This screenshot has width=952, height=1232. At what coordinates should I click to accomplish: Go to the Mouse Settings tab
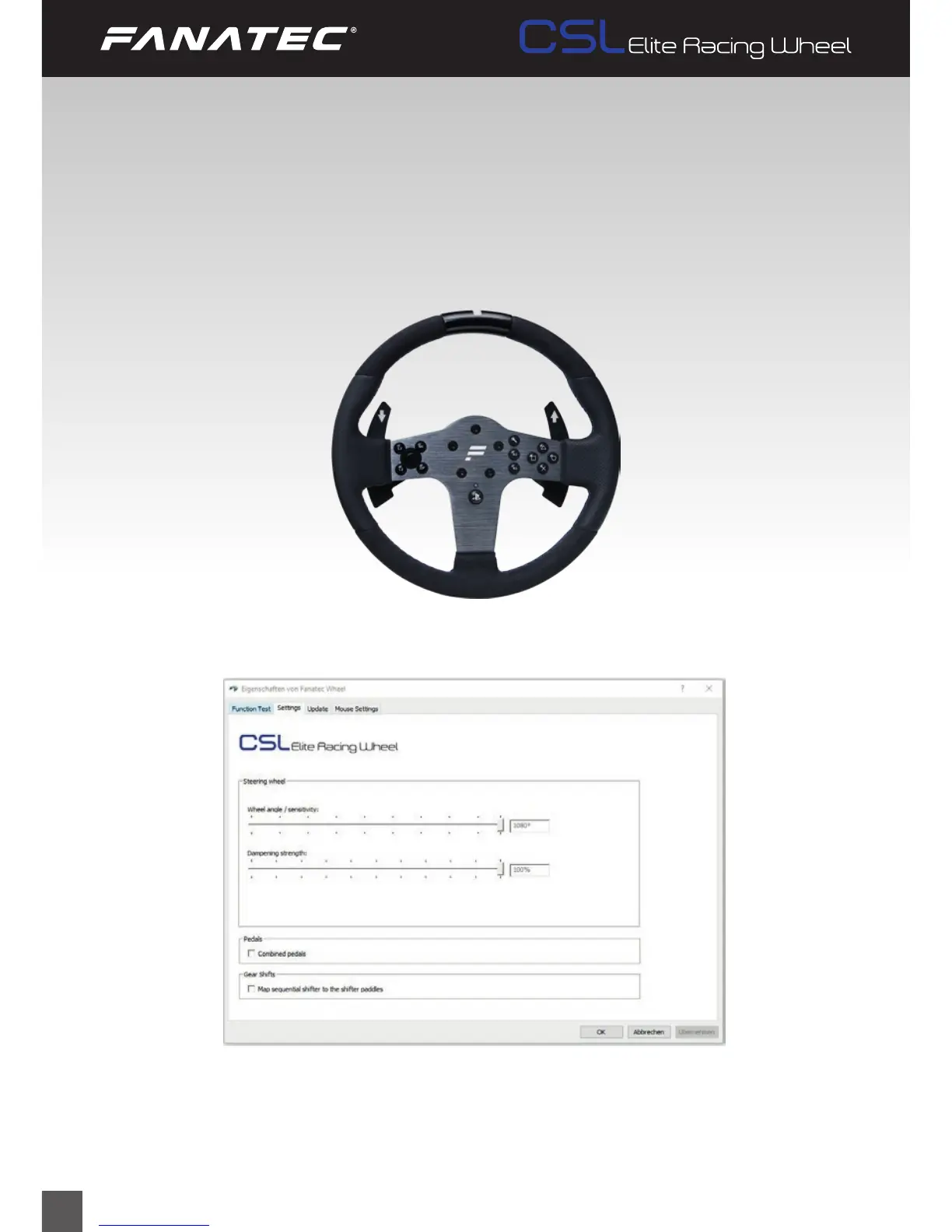(x=356, y=709)
